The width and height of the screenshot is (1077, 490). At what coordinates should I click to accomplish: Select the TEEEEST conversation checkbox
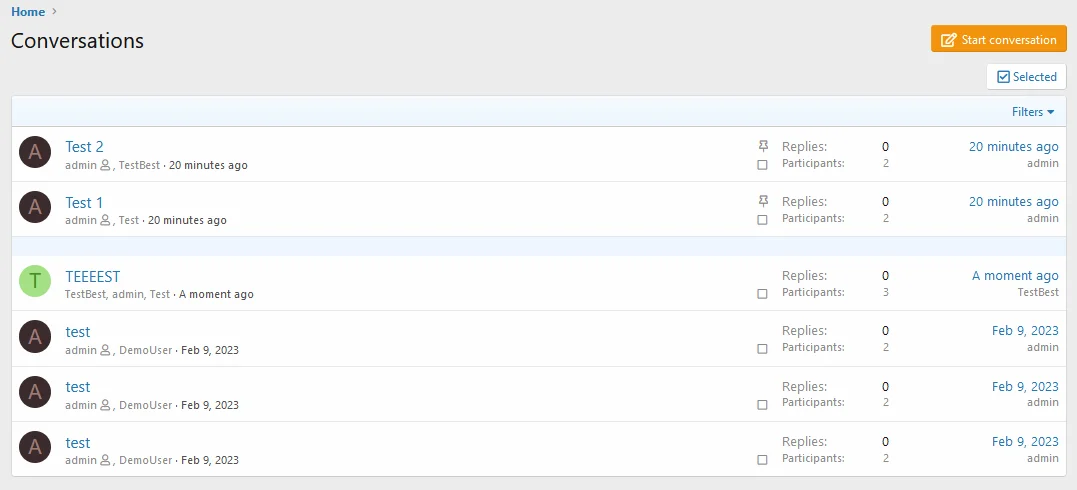coord(762,293)
